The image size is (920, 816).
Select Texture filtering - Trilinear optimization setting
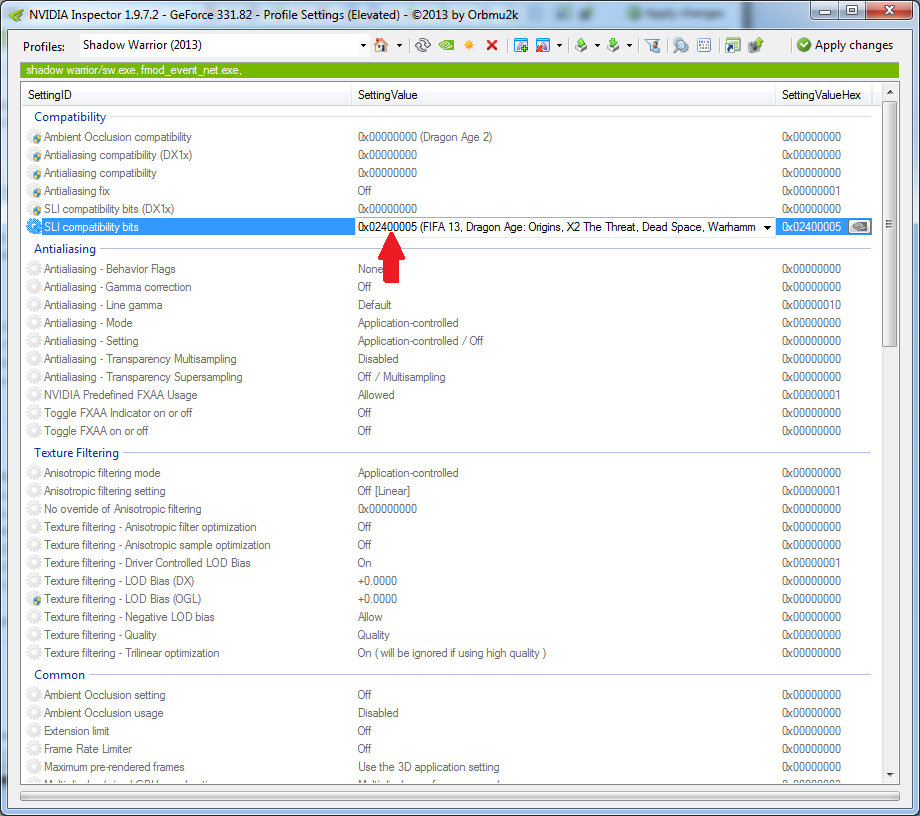(x=131, y=653)
